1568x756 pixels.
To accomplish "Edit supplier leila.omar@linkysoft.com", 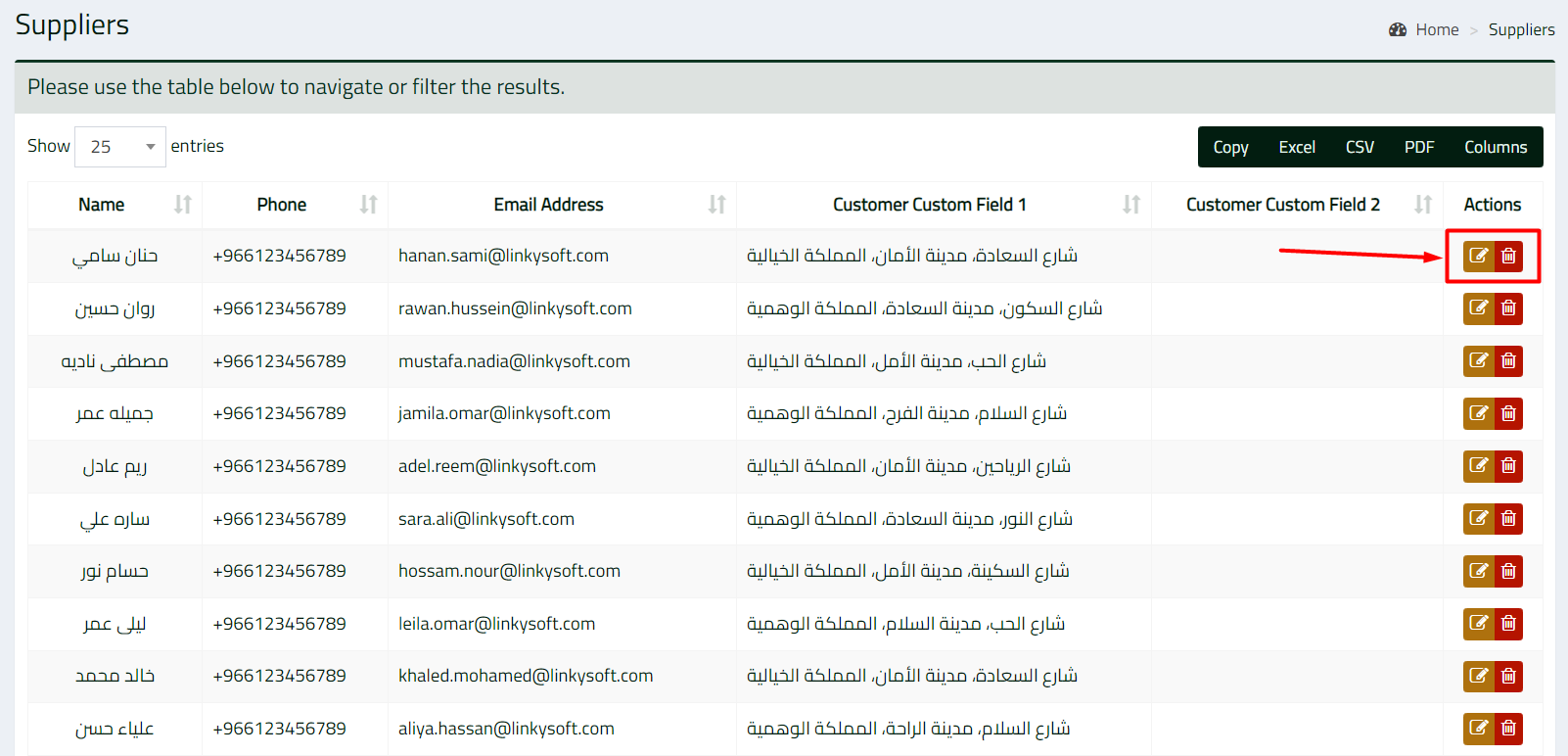I will click(1479, 623).
